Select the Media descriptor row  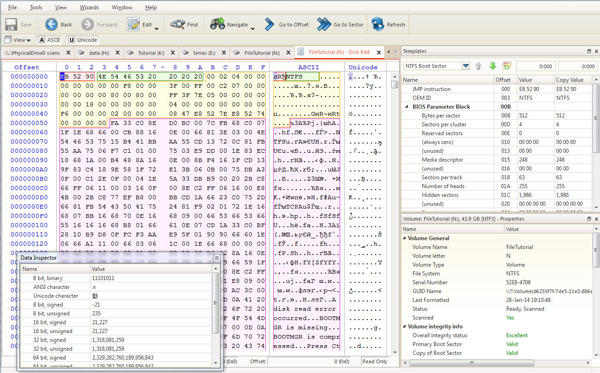coord(497,160)
